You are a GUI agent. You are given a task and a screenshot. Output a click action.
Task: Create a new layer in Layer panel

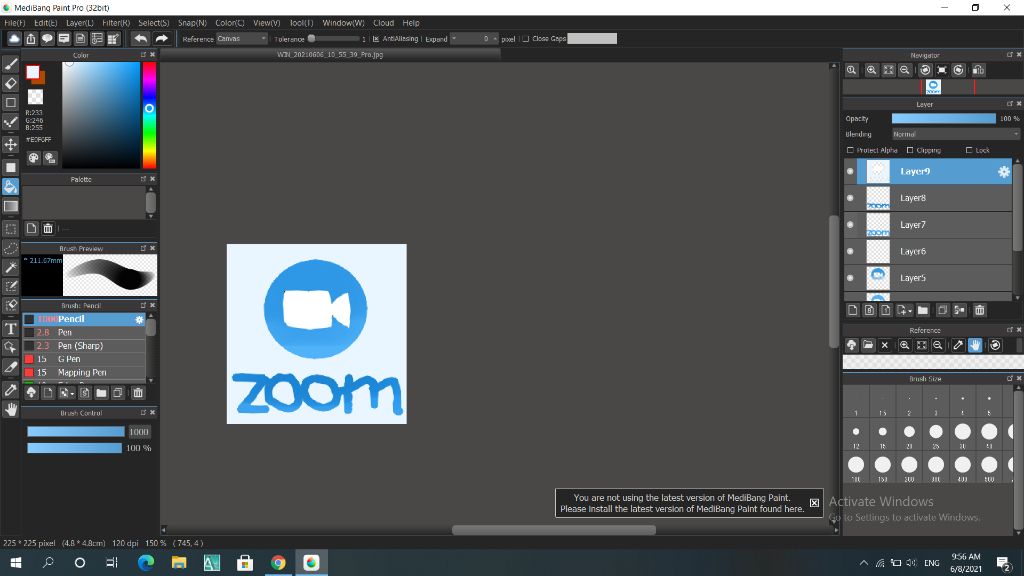852,310
